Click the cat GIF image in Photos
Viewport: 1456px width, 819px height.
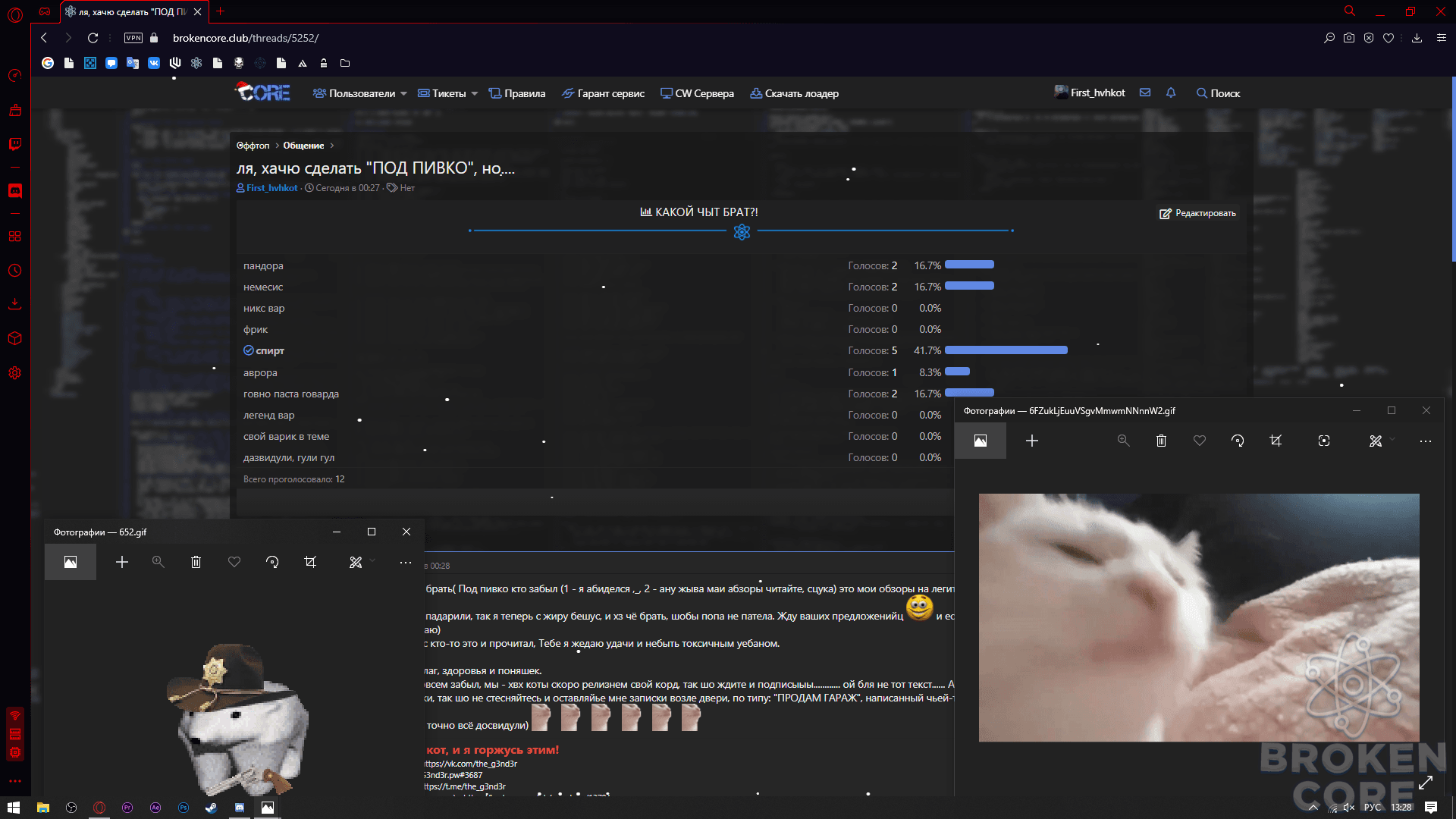(1199, 618)
